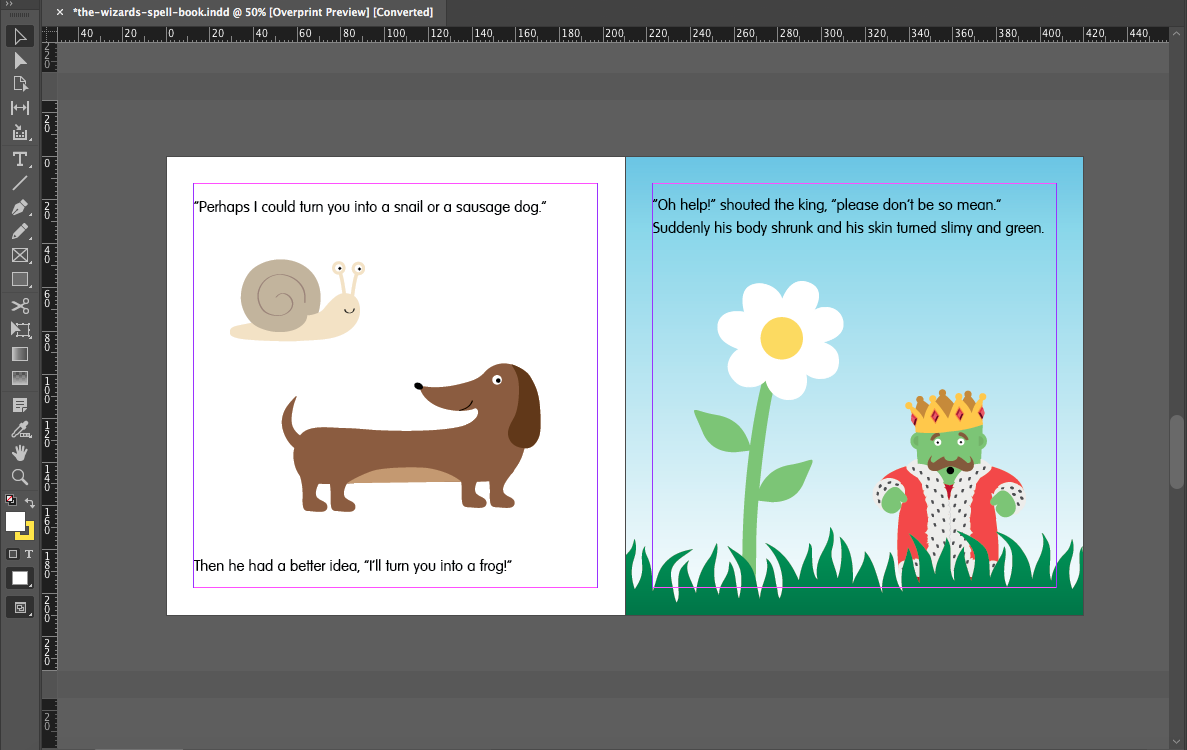Screen dimensions: 1187x750
Task: Reset to default fill and stroke
Action: [x=11, y=500]
